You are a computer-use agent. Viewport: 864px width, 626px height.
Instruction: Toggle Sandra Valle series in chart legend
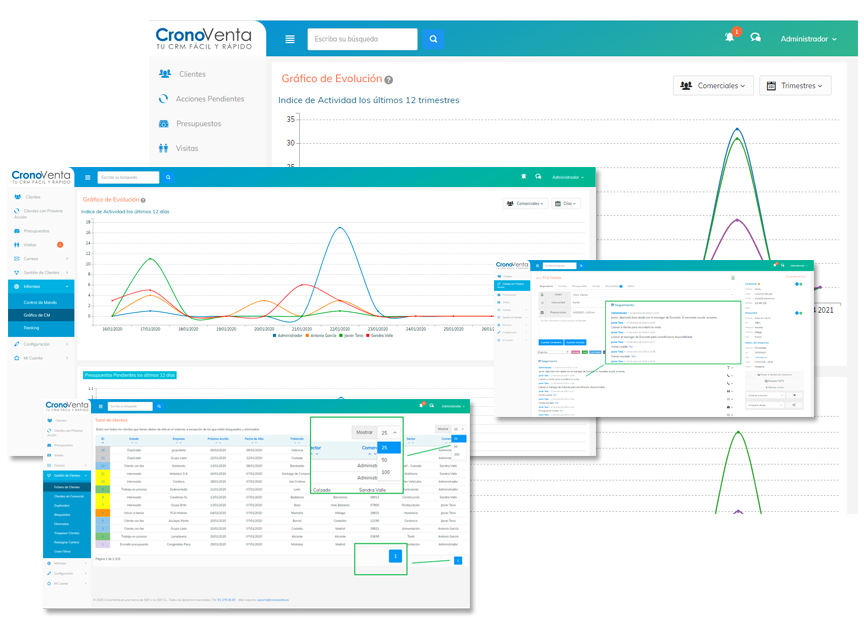click(379, 335)
